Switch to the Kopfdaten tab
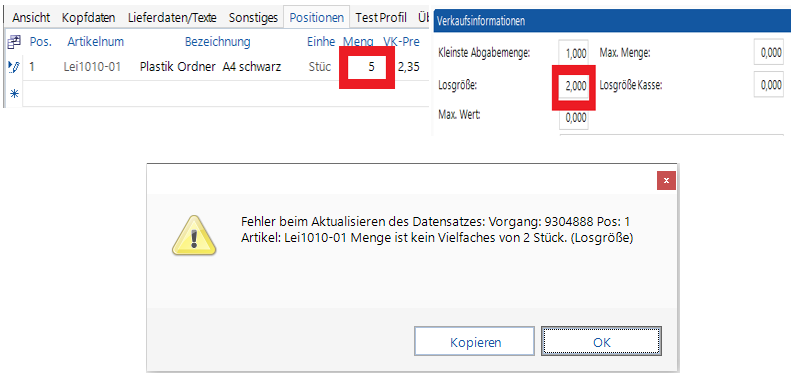Viewport: 795px width, 375px height. tap(89, 18)
